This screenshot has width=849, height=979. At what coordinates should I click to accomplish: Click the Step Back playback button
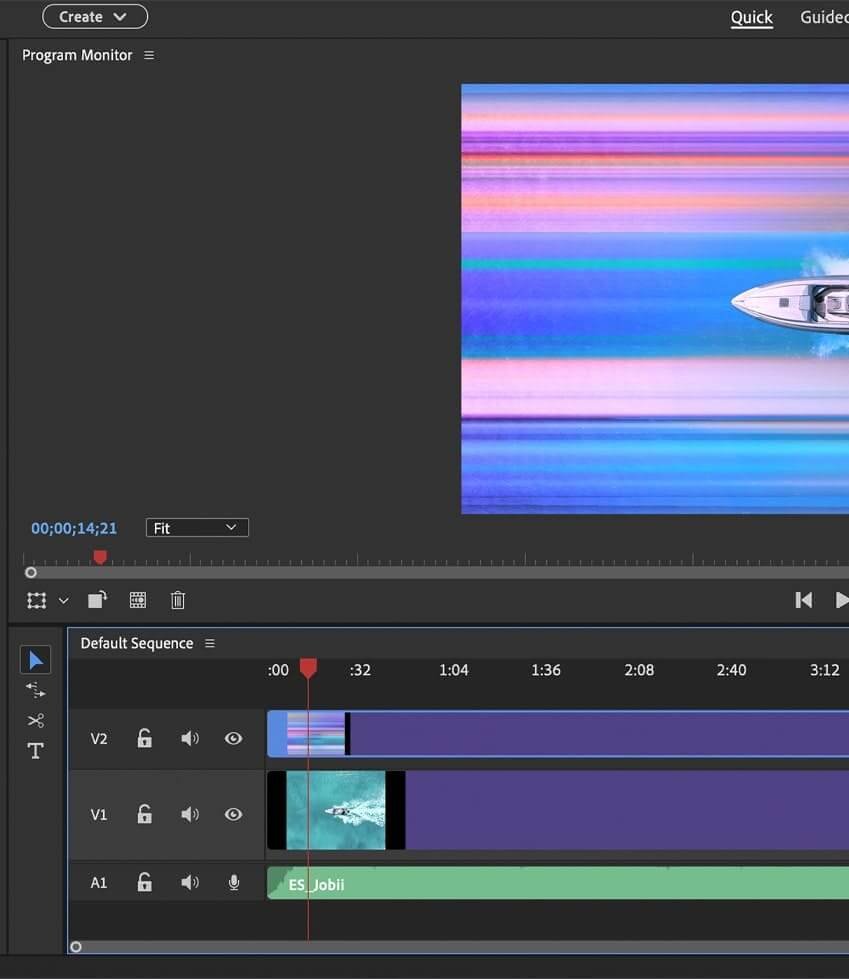(803, 600)
